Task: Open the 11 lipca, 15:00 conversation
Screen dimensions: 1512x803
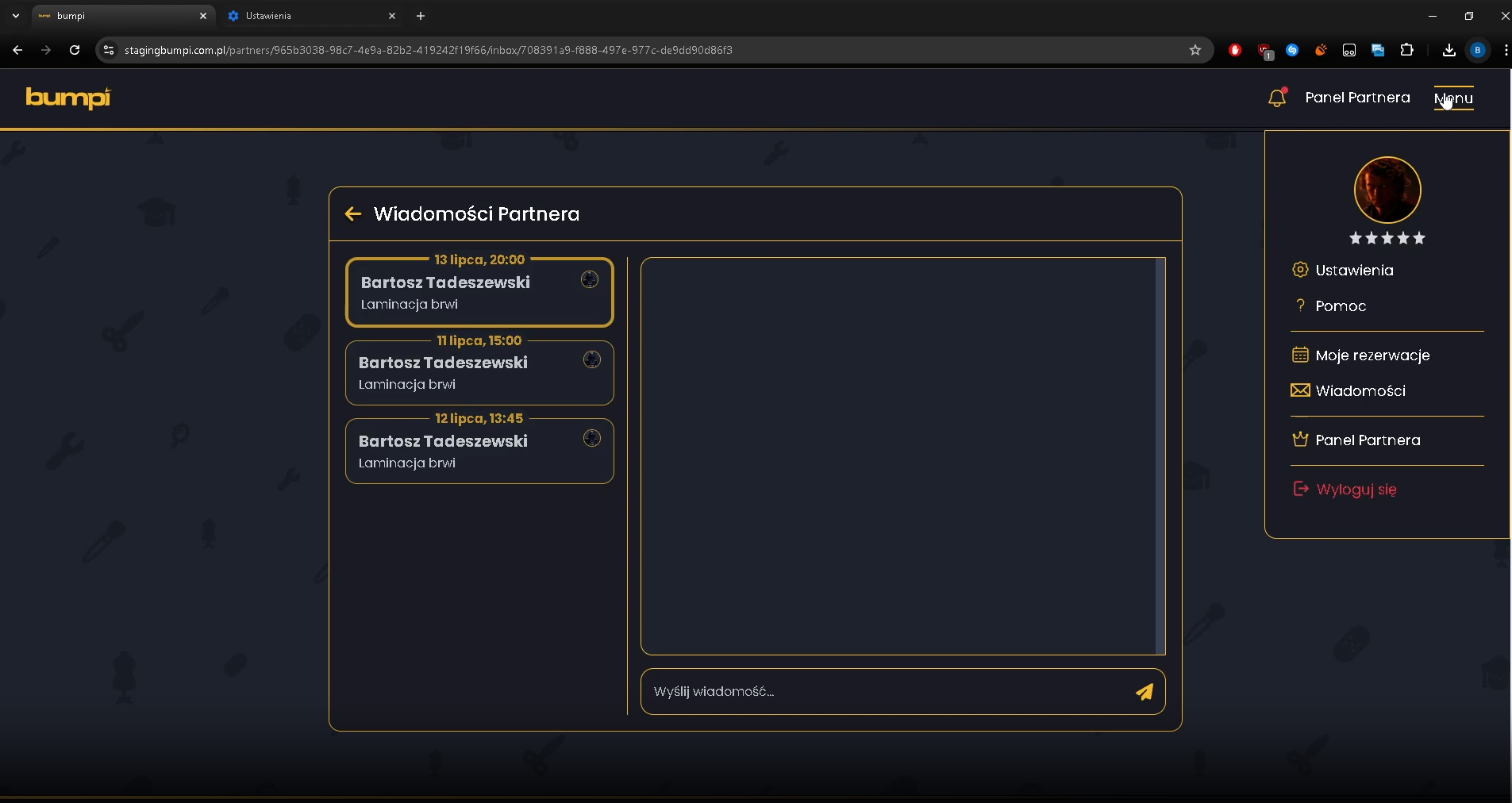Action: 479,372
